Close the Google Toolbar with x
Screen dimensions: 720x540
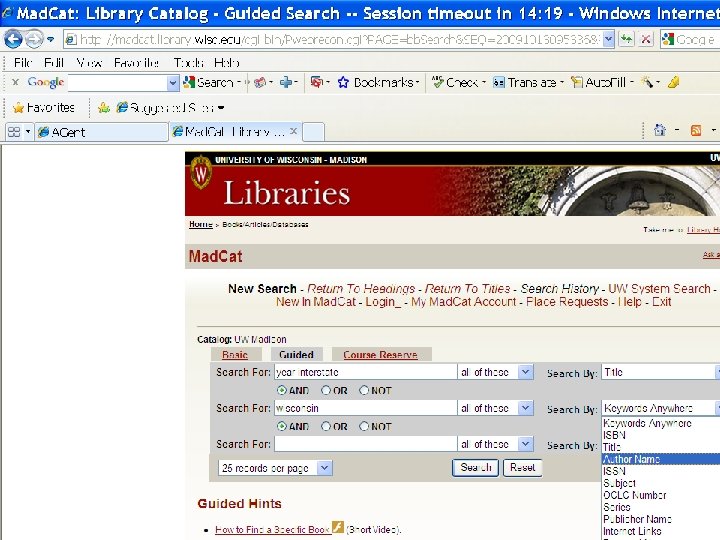tap(15, 82)
